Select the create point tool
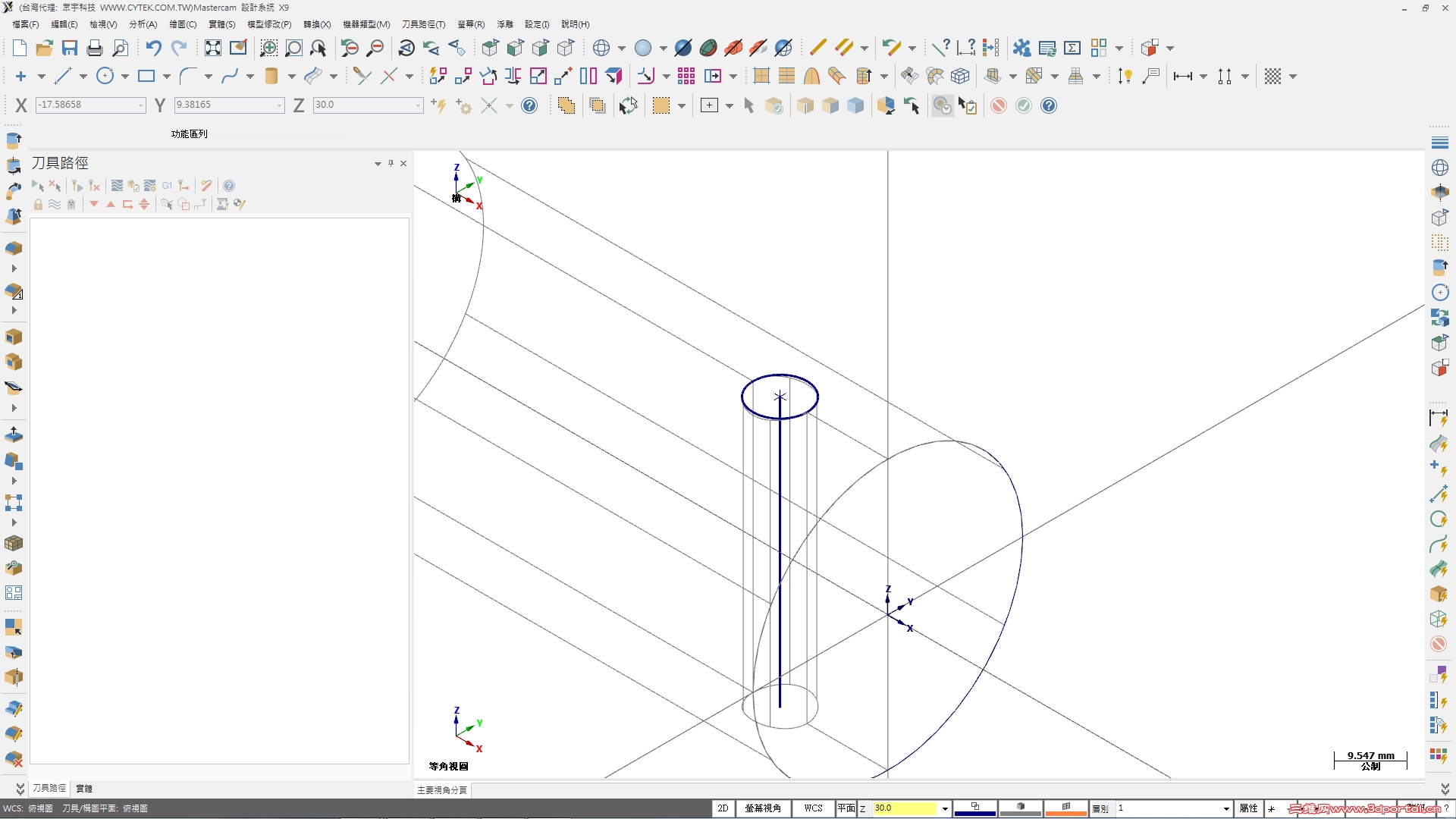The height and width of the screenshot is (819, 1456). (20, 76)
